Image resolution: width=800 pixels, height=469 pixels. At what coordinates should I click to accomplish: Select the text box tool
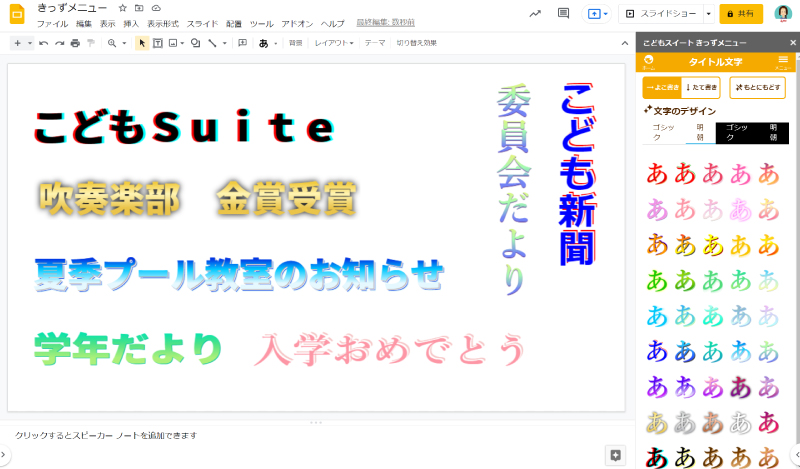coord(157,43)
